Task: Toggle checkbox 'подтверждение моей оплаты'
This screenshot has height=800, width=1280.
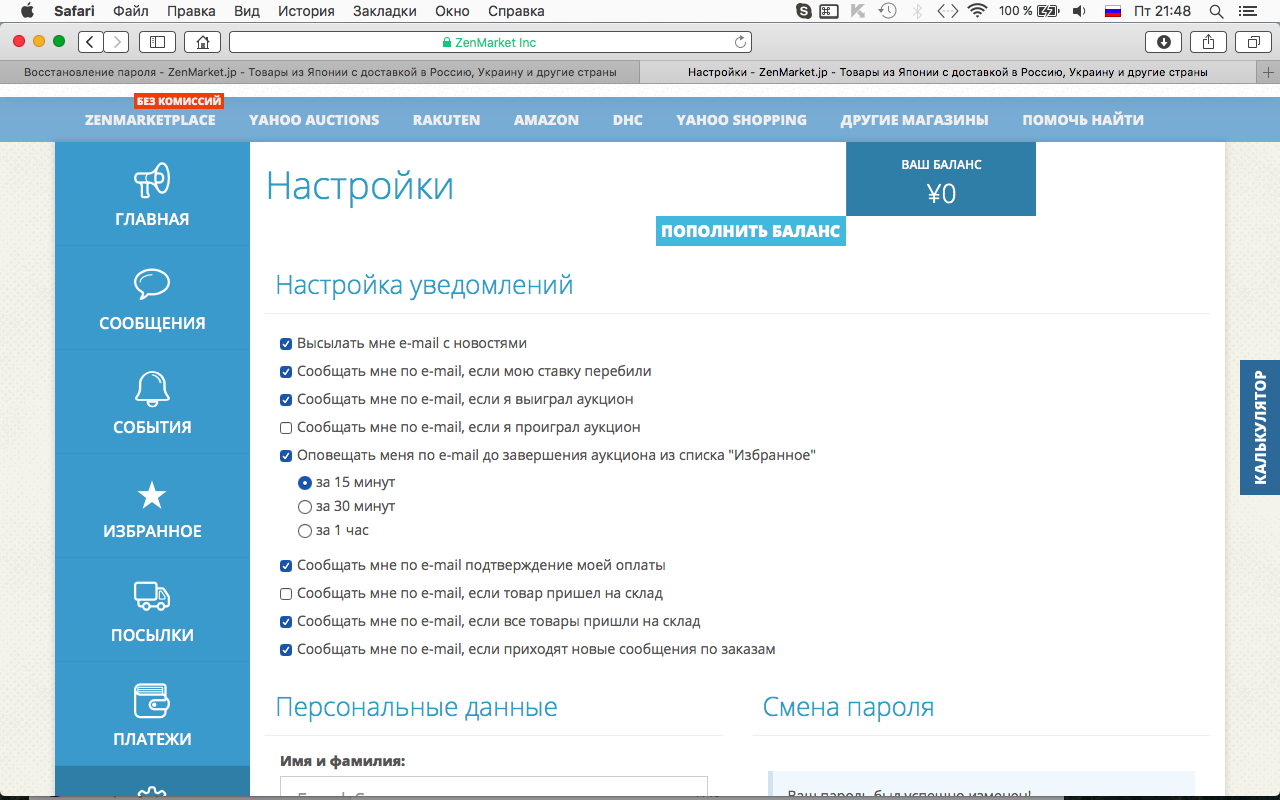Action: (286, 566)
